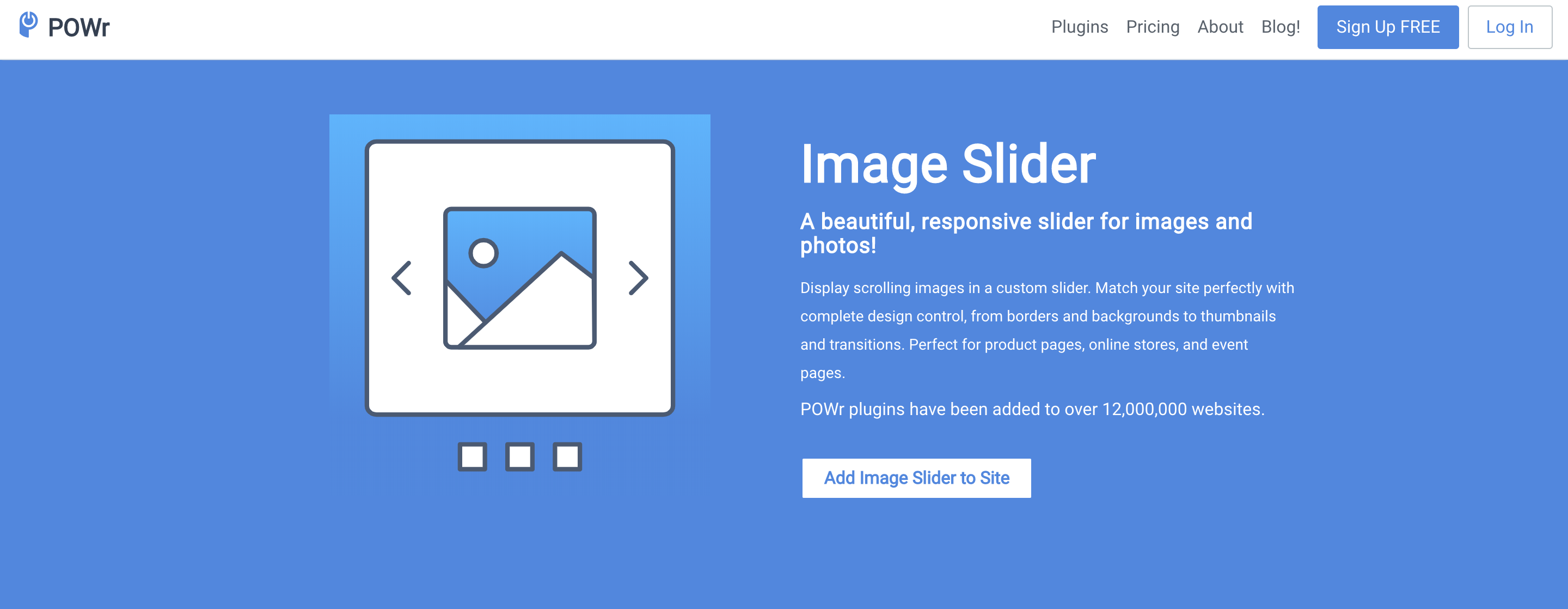
Task: Click the Add Image Slider to Site button
Action: click(917, 476)
